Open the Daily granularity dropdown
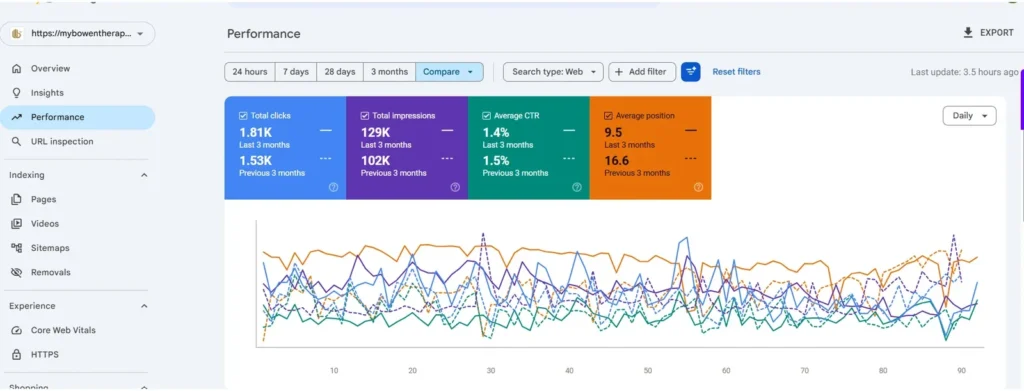The height and width of the screenshot is (391, 1024). [x=969, y=116]
